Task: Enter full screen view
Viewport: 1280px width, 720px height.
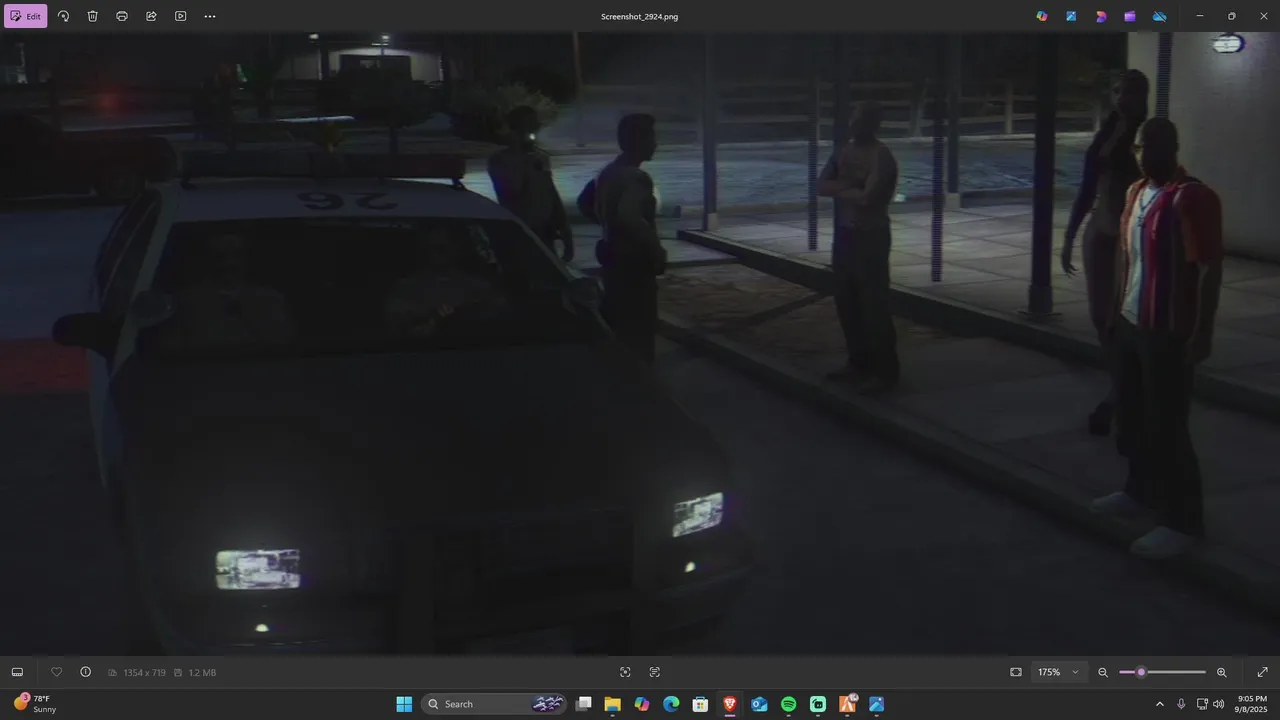Action: [1262, 672]
